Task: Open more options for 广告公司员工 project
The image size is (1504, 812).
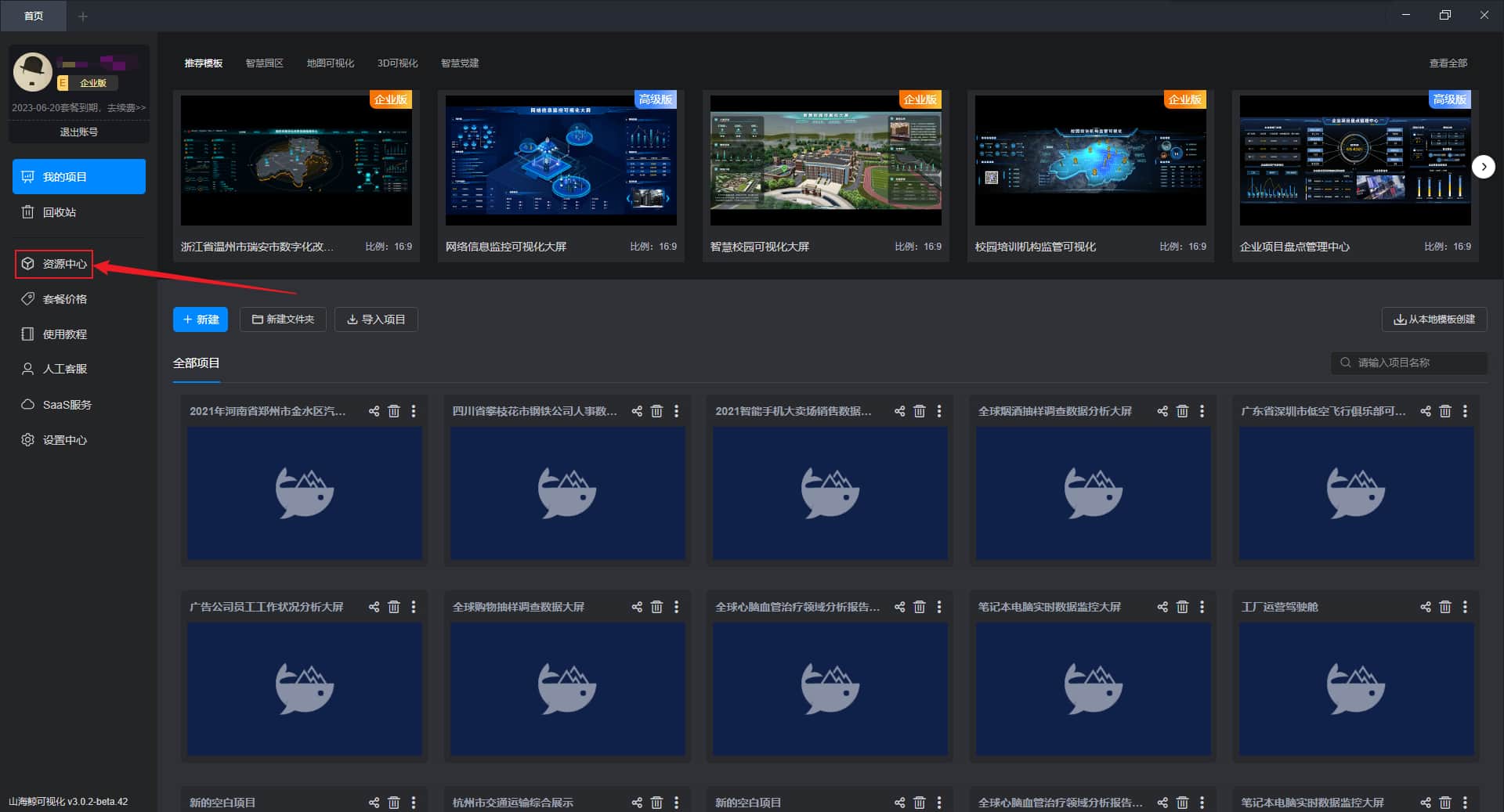Action: click(x=414, y=607)
